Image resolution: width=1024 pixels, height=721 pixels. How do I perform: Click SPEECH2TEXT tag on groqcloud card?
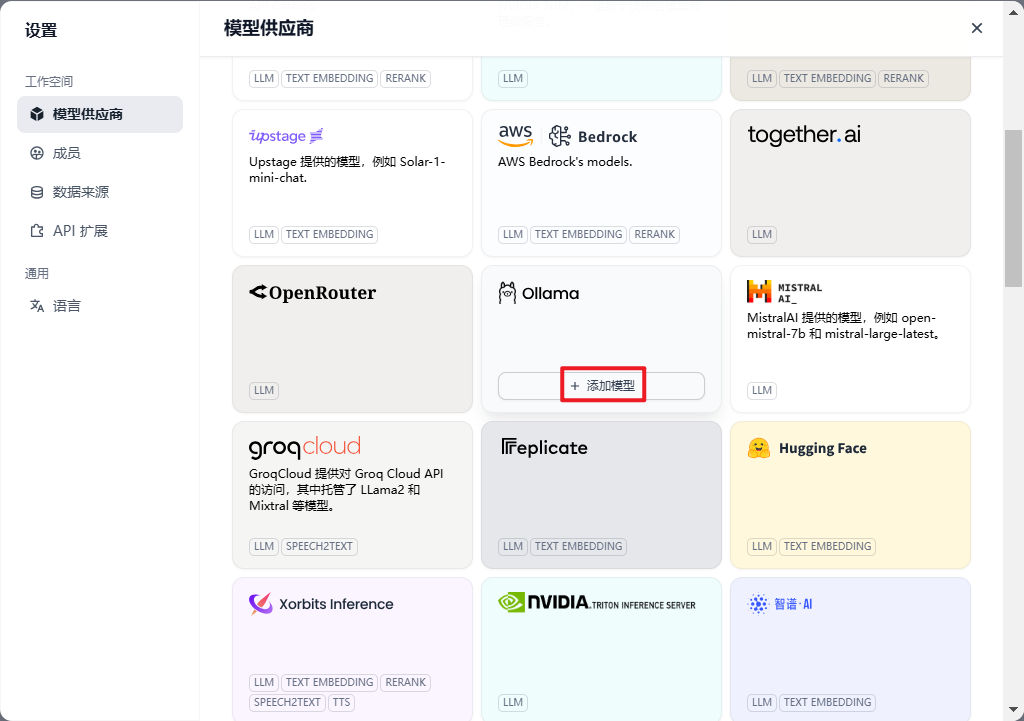[319, 547]
